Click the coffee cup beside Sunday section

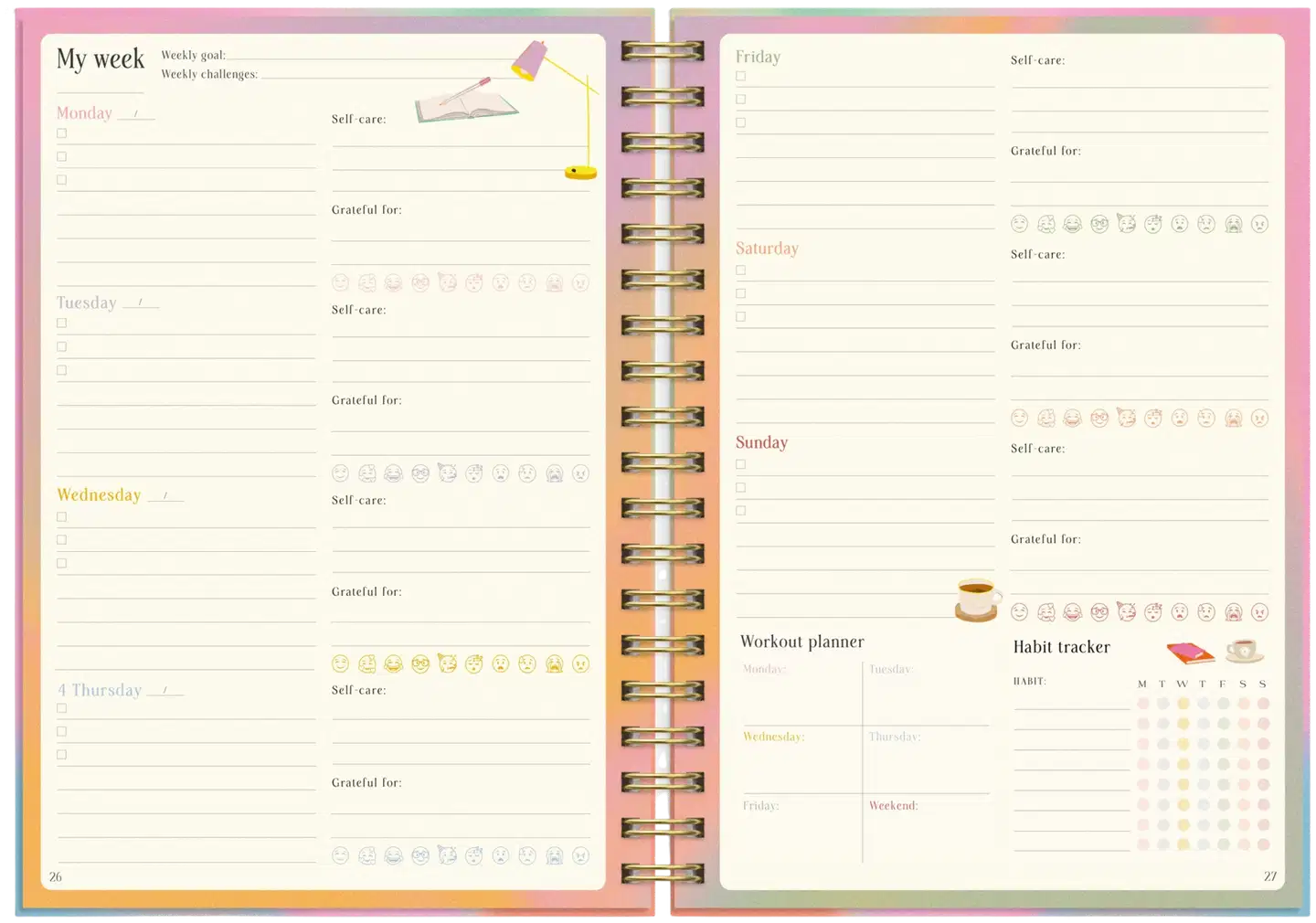pyautogui.click(x=977, y=600)
